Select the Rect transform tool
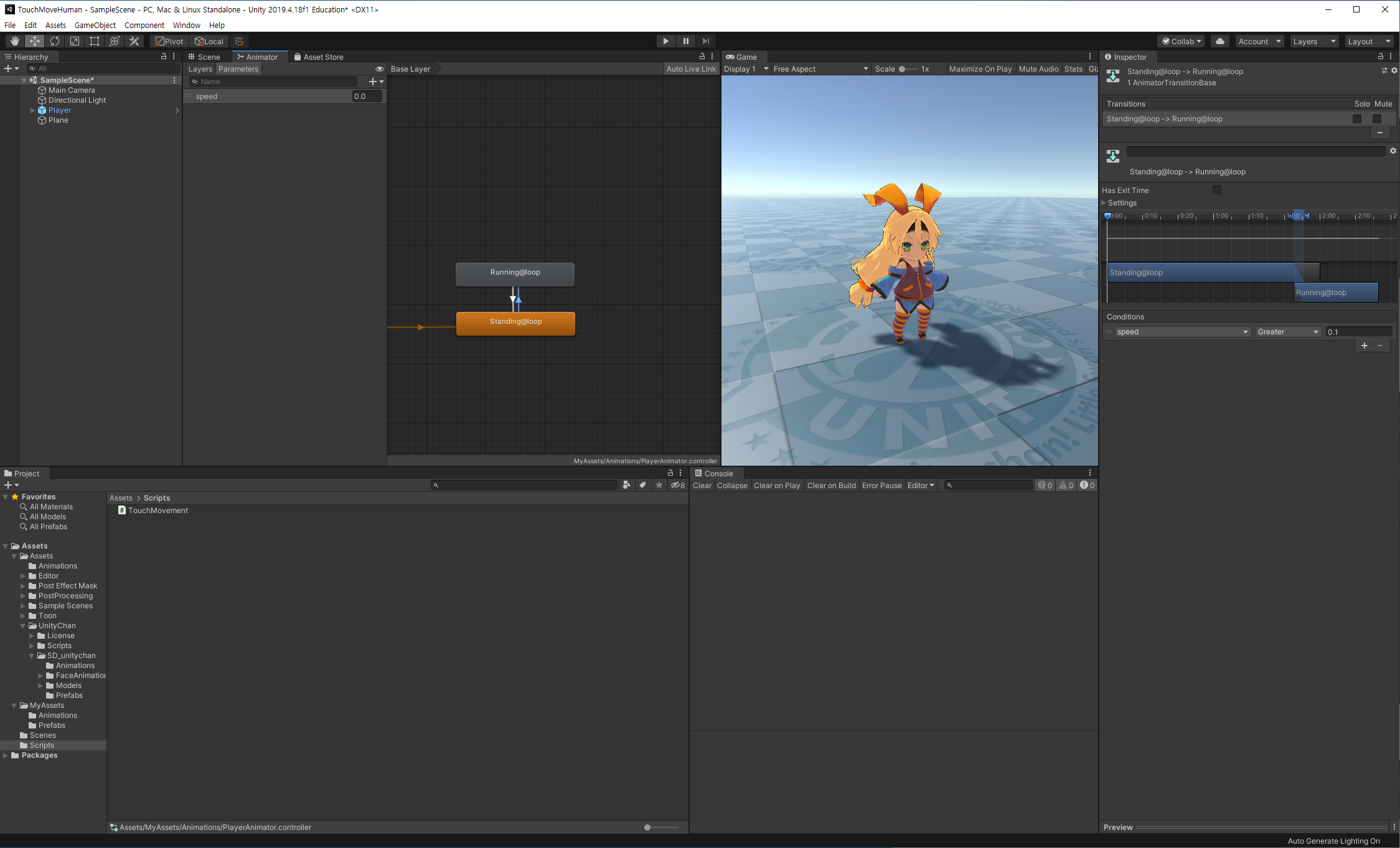The height and width of the screenshot is (848, 1400). coord(95,41)
